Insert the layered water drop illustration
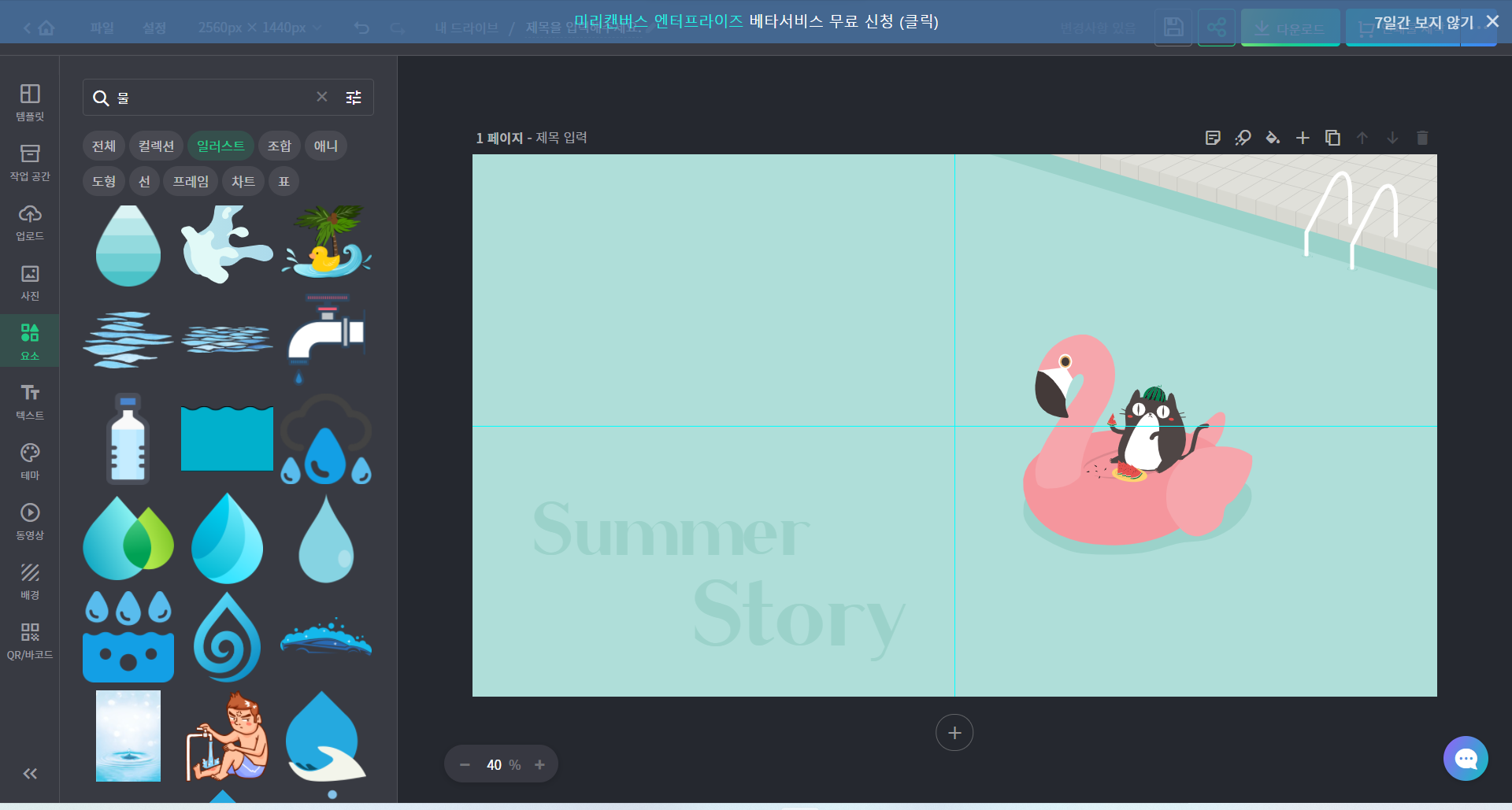This screenshot has width=1512, height=810. point(128,246)
